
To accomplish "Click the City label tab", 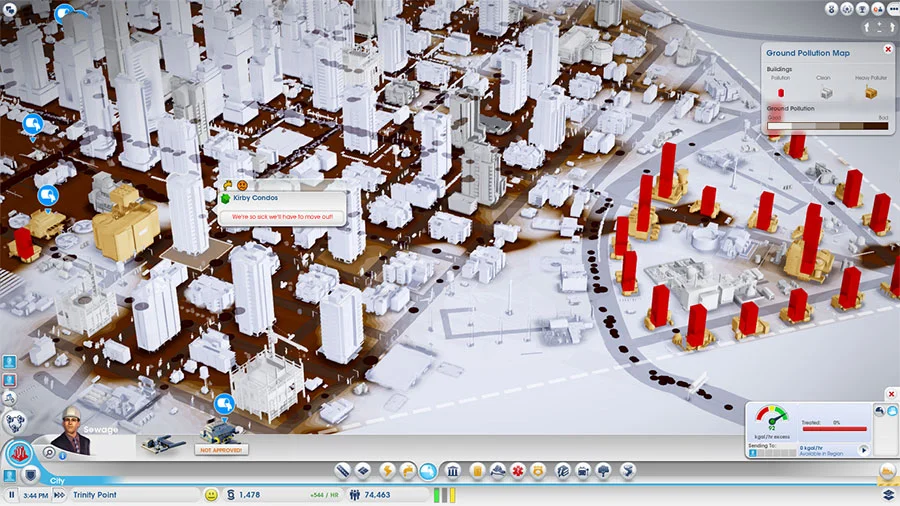I will tap(57, 481).
